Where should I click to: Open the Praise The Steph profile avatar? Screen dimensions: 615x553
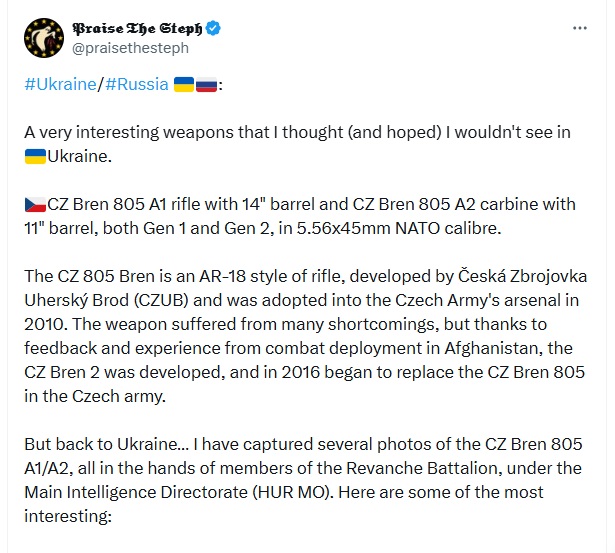(x=44, y=38)
